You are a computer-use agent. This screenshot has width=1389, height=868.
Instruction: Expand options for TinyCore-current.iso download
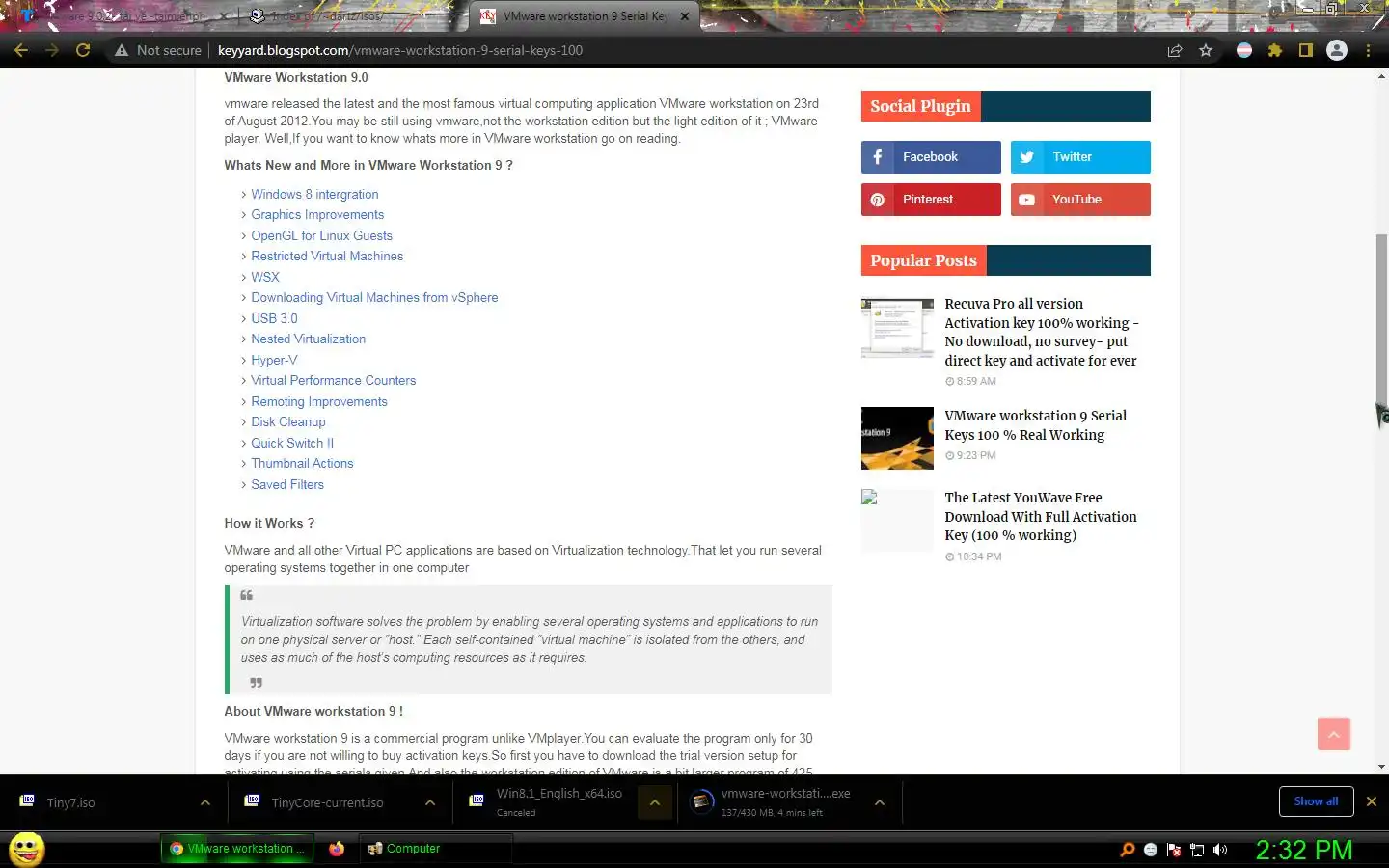(x=430, y=802)
